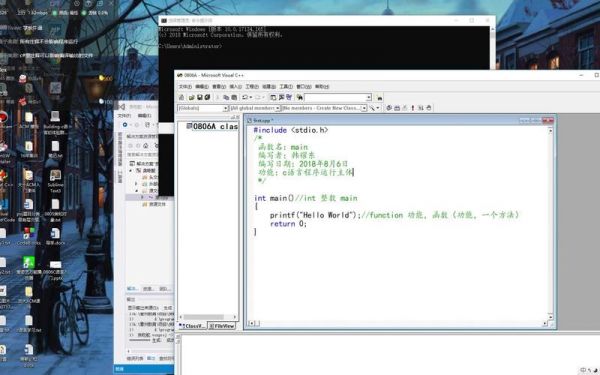Click the Compile icon in build minibar
Viewport: 600px width, 375px height.
coord(389,108)
